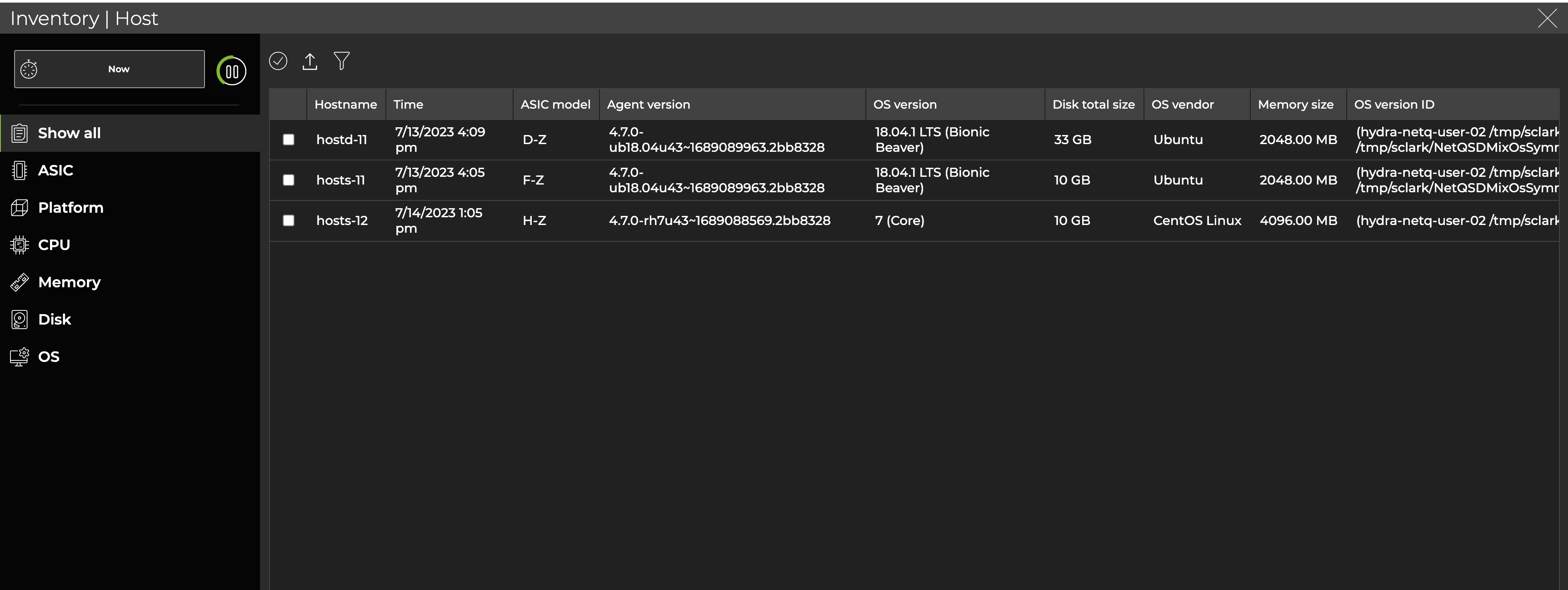The image size is (1568, 590).
Task: Open the Platform section in sidebar
Action: point(70,207)
